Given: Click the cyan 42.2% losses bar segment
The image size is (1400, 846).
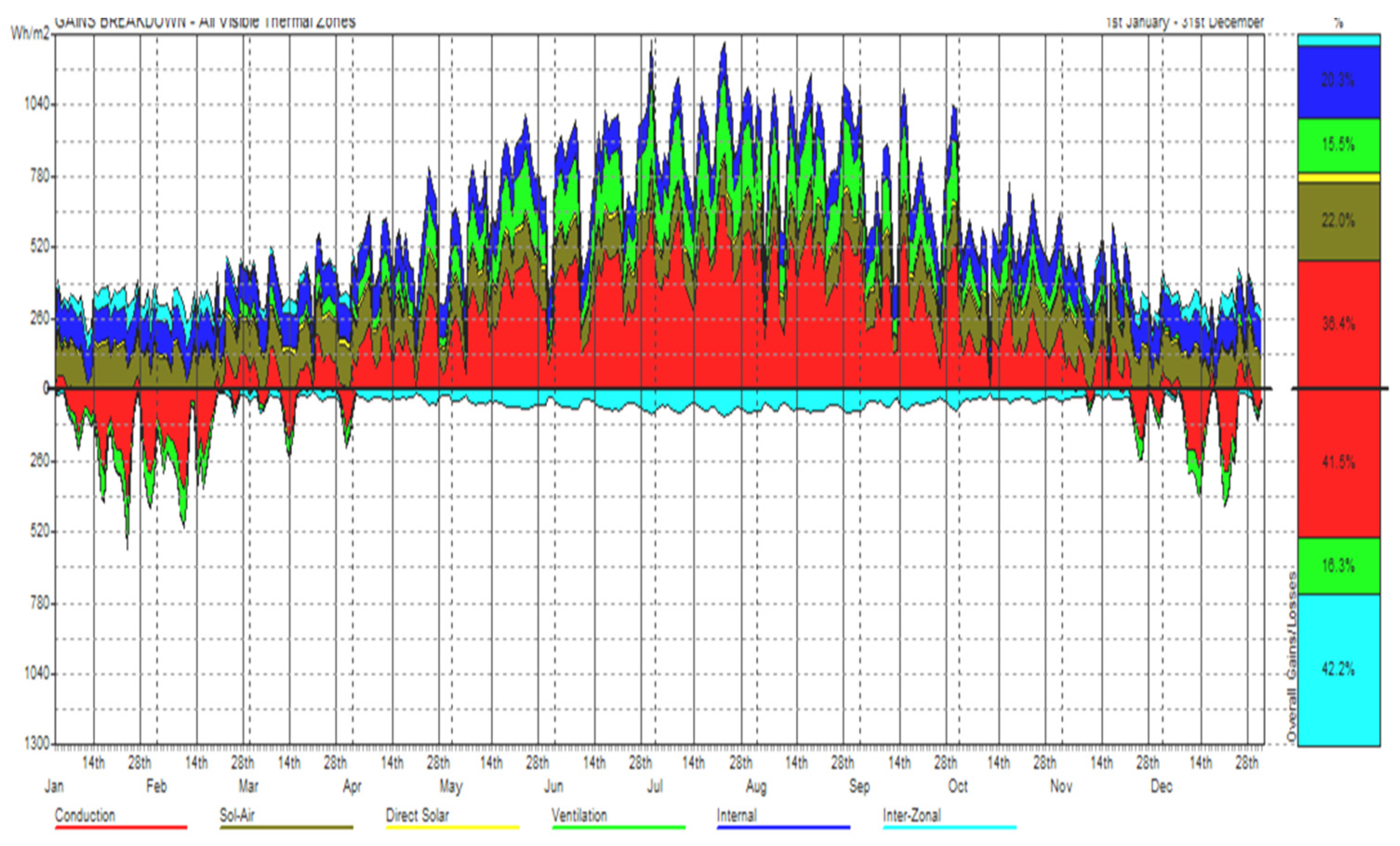Looking at the screenshot, I should click(1339, 669).
